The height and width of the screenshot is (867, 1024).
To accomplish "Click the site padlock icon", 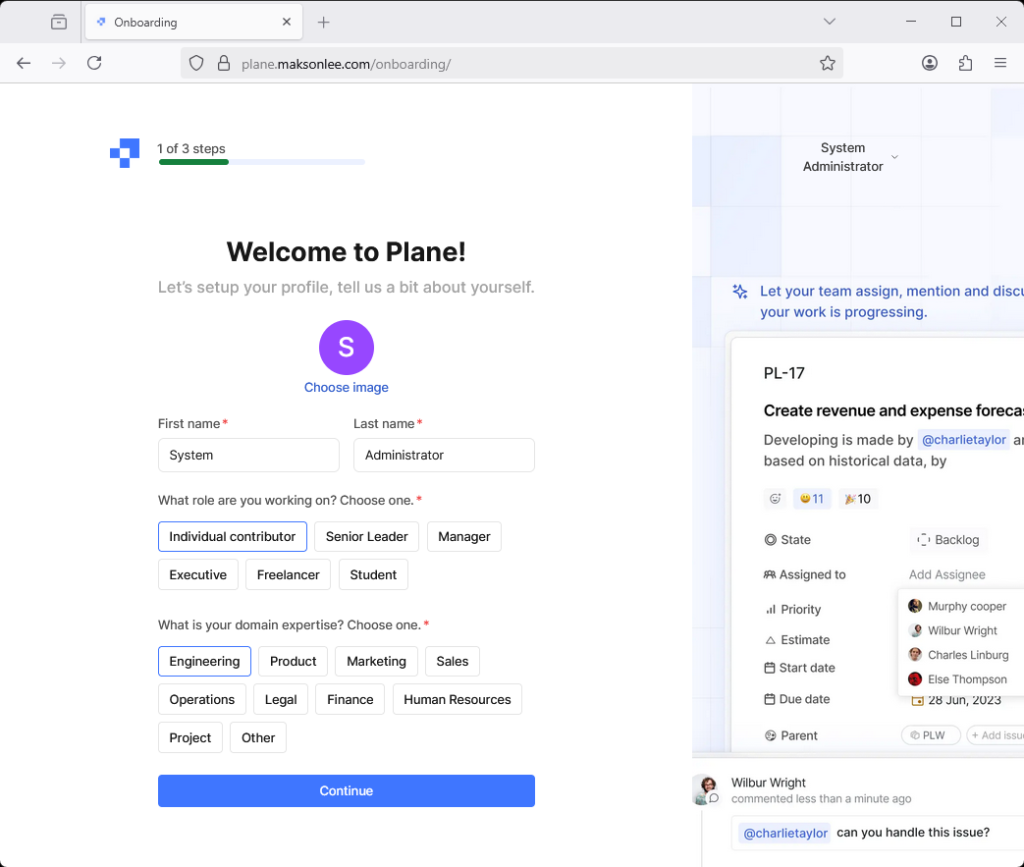I will click(224, 63).
